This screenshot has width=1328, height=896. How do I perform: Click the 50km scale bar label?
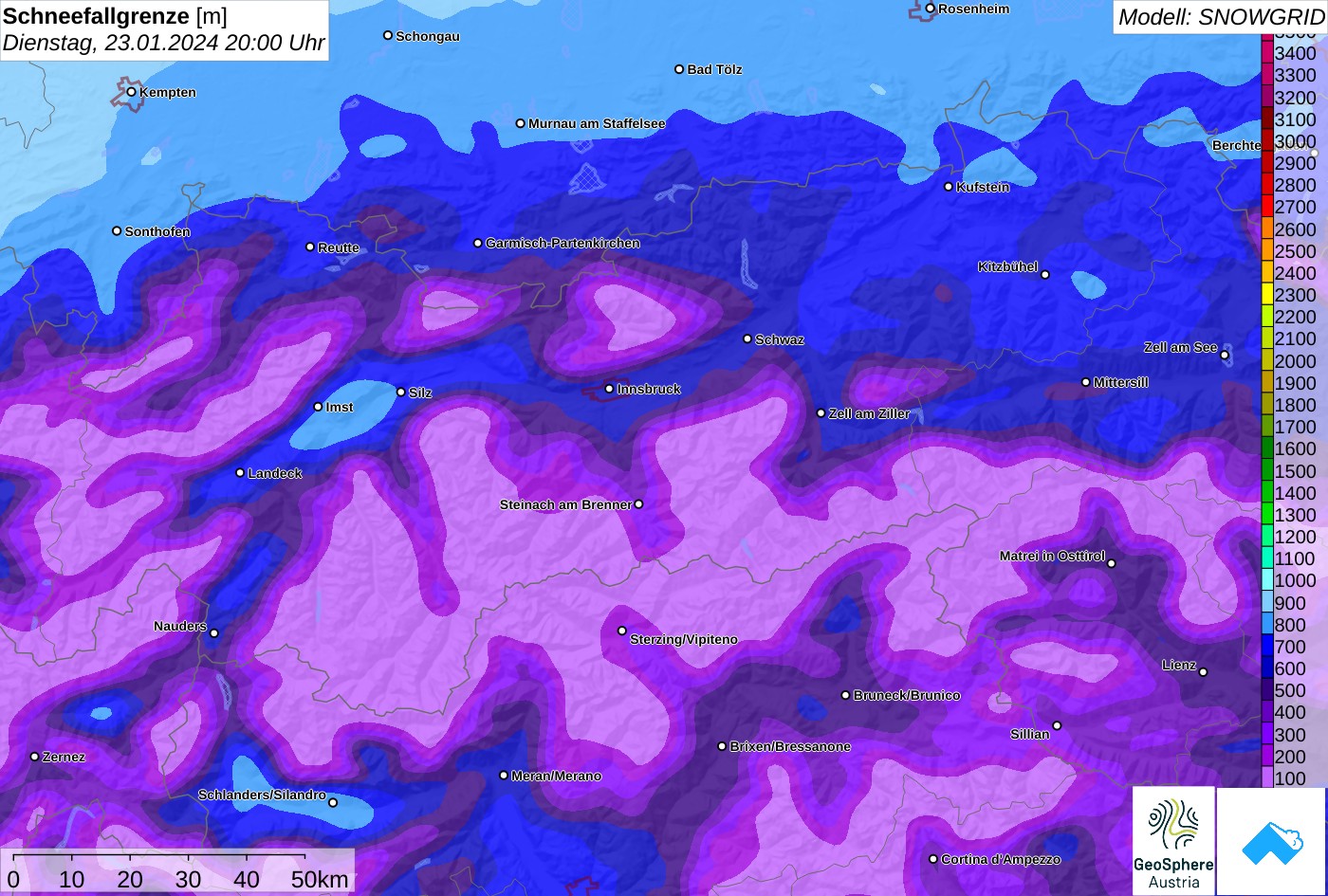click(320, 879)
